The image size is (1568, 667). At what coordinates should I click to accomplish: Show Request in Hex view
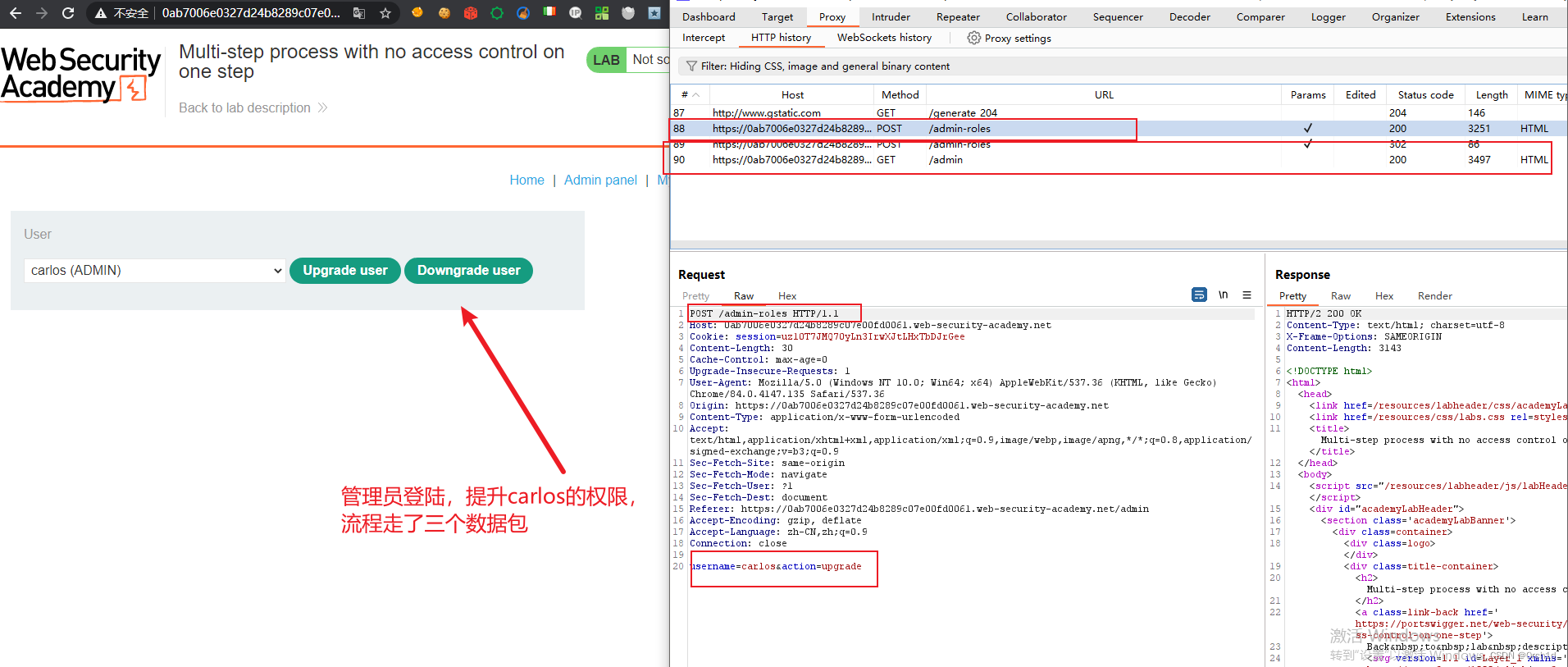click(787, 296)
